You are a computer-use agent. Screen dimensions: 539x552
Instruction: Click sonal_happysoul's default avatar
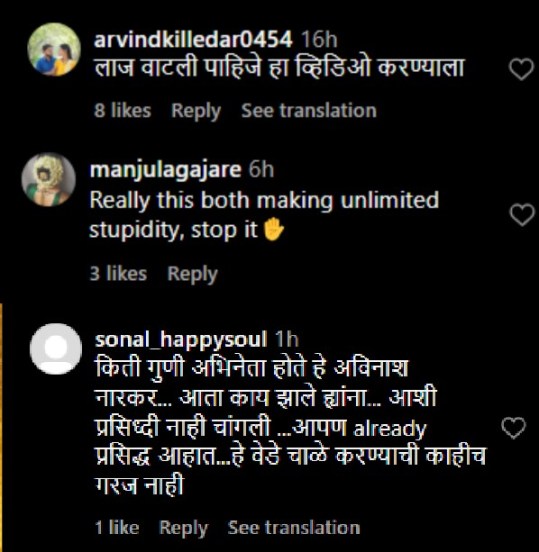point(56,349)
